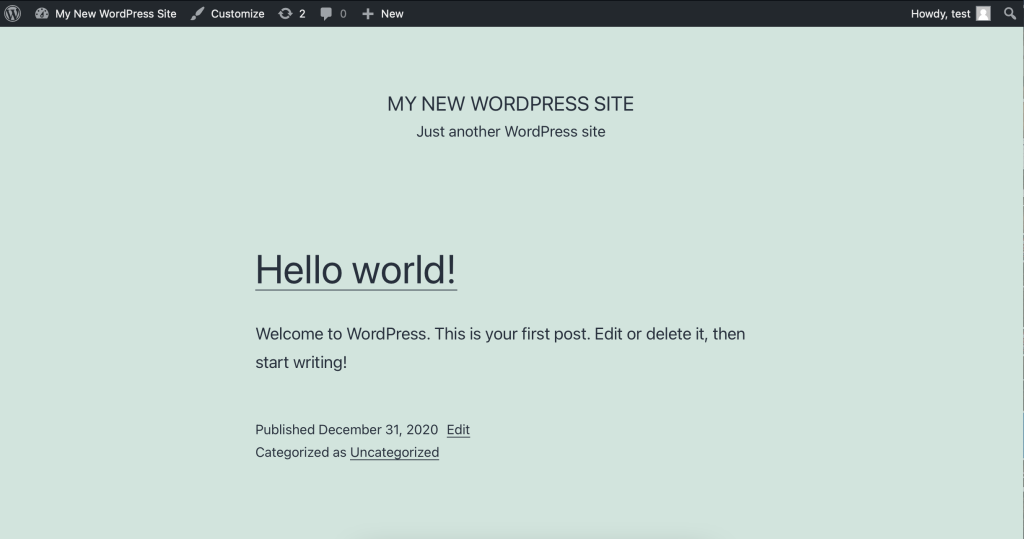Open the Hello world! post title
The width and height of the screenshot is (1024, 539).
[356, 270]
